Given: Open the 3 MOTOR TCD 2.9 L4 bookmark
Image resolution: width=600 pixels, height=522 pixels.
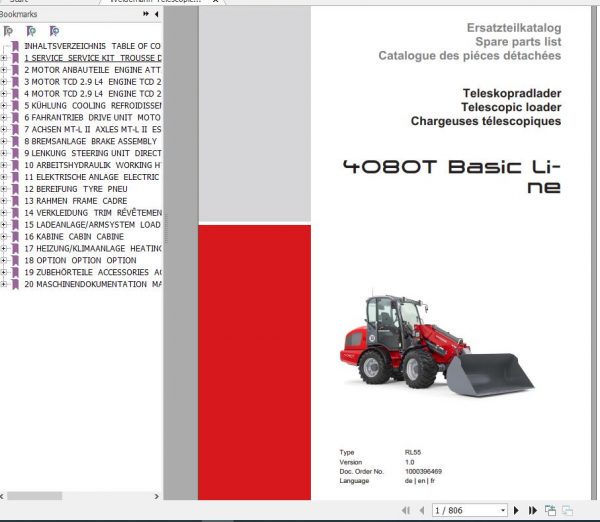Looking at the screenshot, I should (x=93, y=82).
